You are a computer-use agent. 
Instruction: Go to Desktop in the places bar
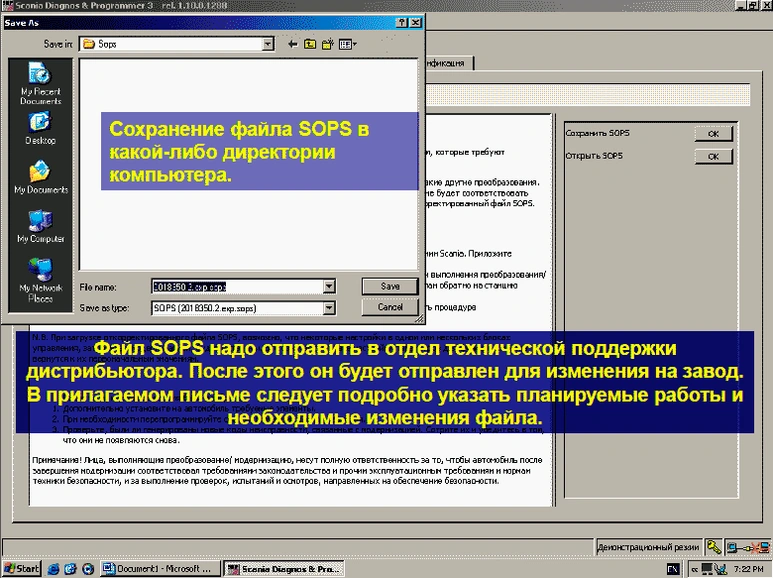[x=40, y=128]
